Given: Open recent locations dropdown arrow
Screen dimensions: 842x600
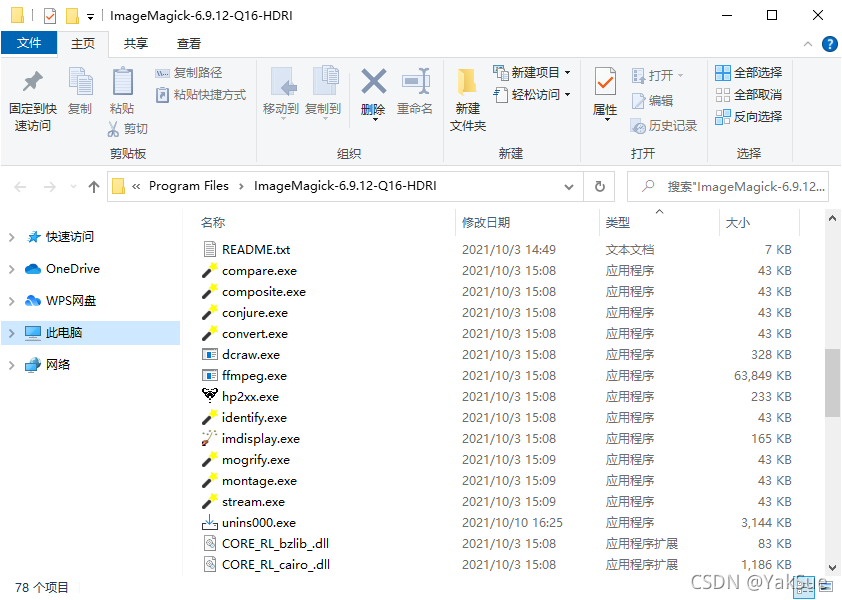Looking at the screenshot, I should click(74, 187).
